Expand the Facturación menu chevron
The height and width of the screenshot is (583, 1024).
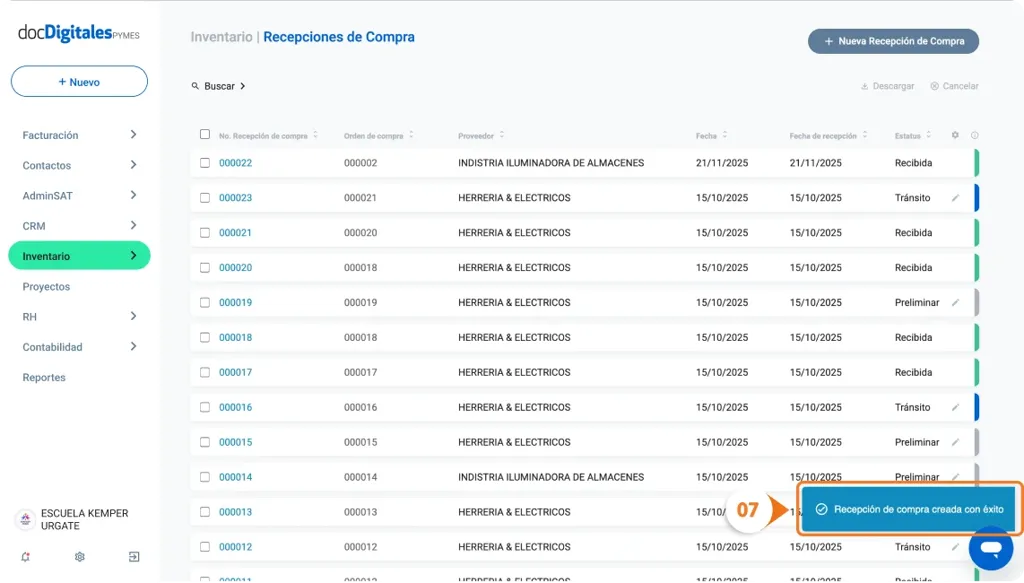[x=134, y=135]
